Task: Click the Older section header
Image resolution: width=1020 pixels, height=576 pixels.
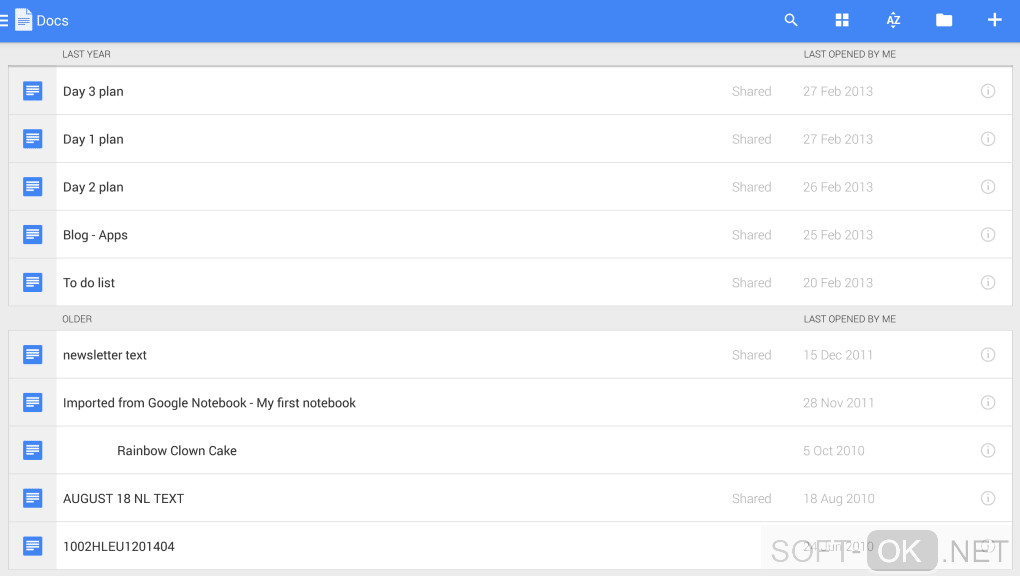Action: point(77,319)
